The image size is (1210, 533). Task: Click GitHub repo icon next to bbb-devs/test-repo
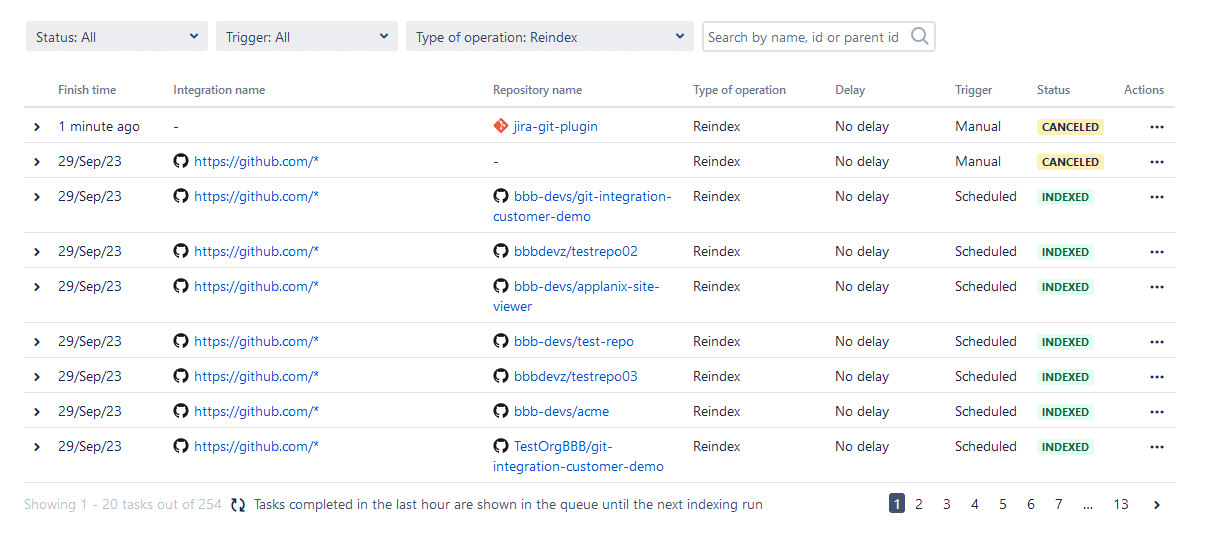coord(501,341)
